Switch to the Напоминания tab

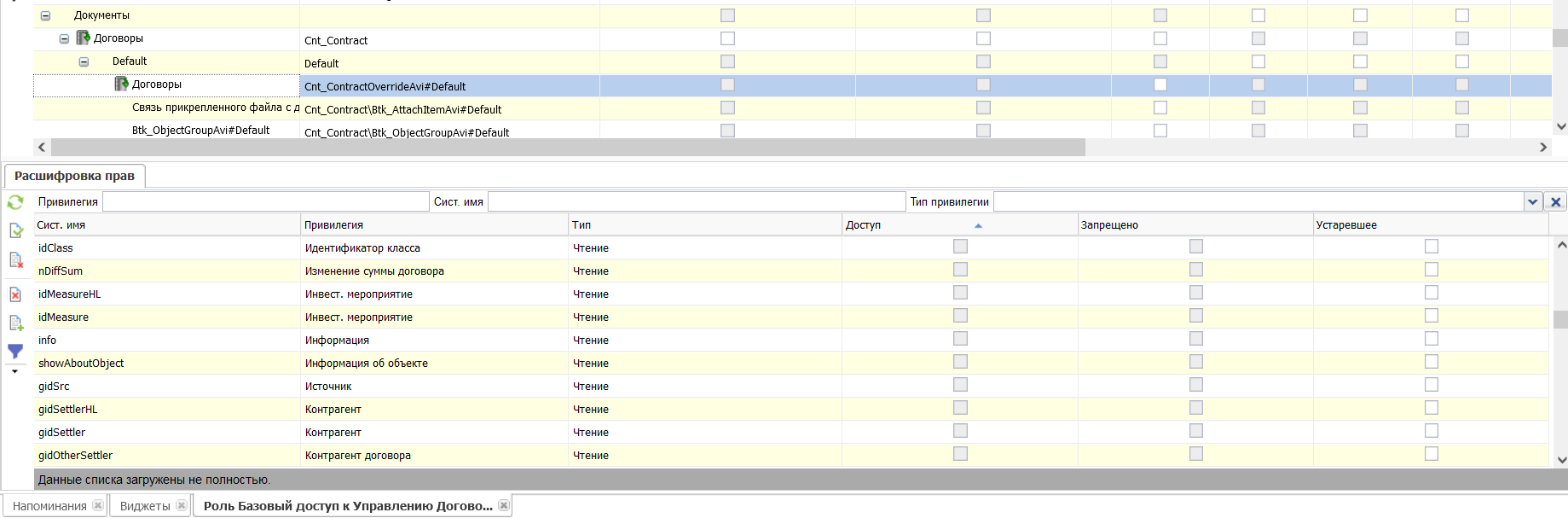[49, 506]
